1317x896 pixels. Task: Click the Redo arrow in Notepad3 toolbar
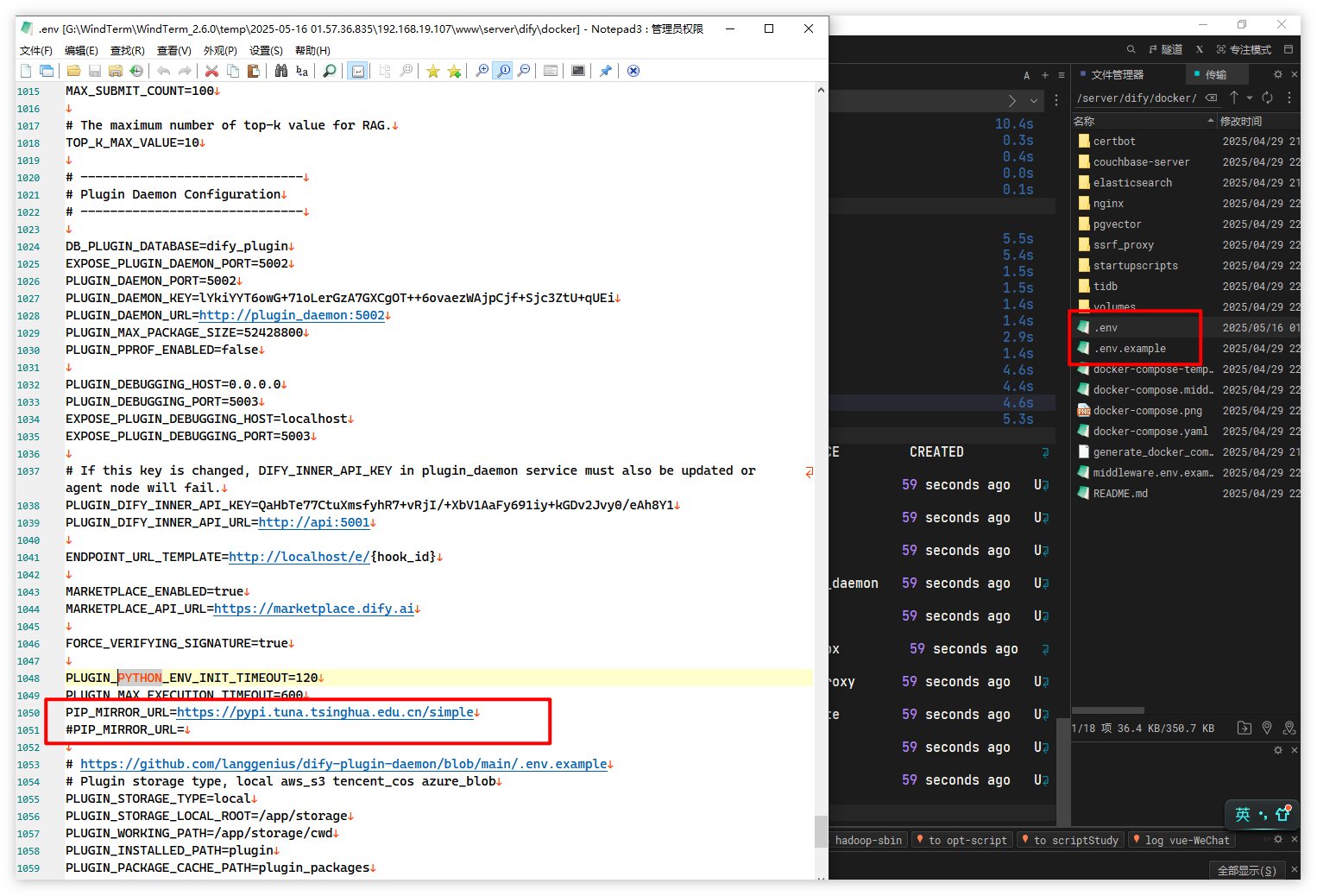(185, 71)
